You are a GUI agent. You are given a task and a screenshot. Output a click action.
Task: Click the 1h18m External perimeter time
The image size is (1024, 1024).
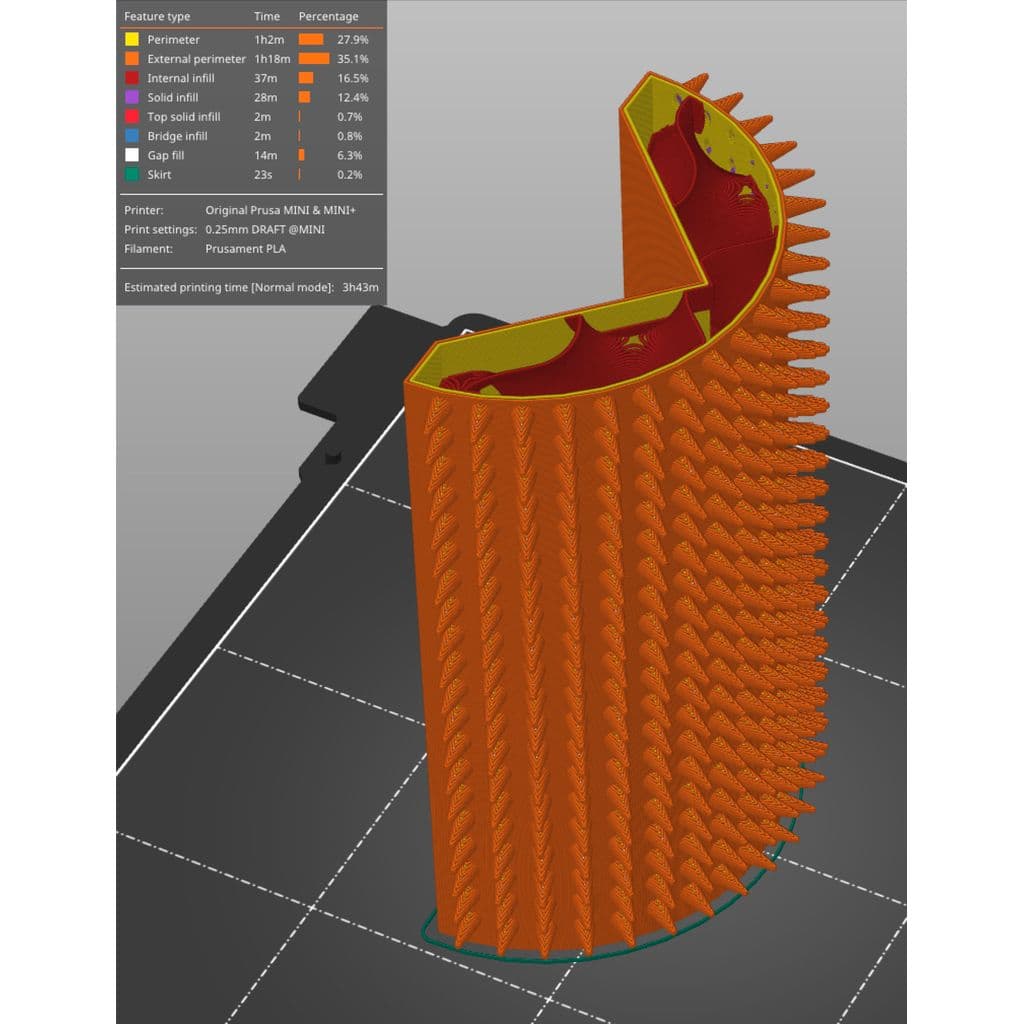(x=272, y=59)
